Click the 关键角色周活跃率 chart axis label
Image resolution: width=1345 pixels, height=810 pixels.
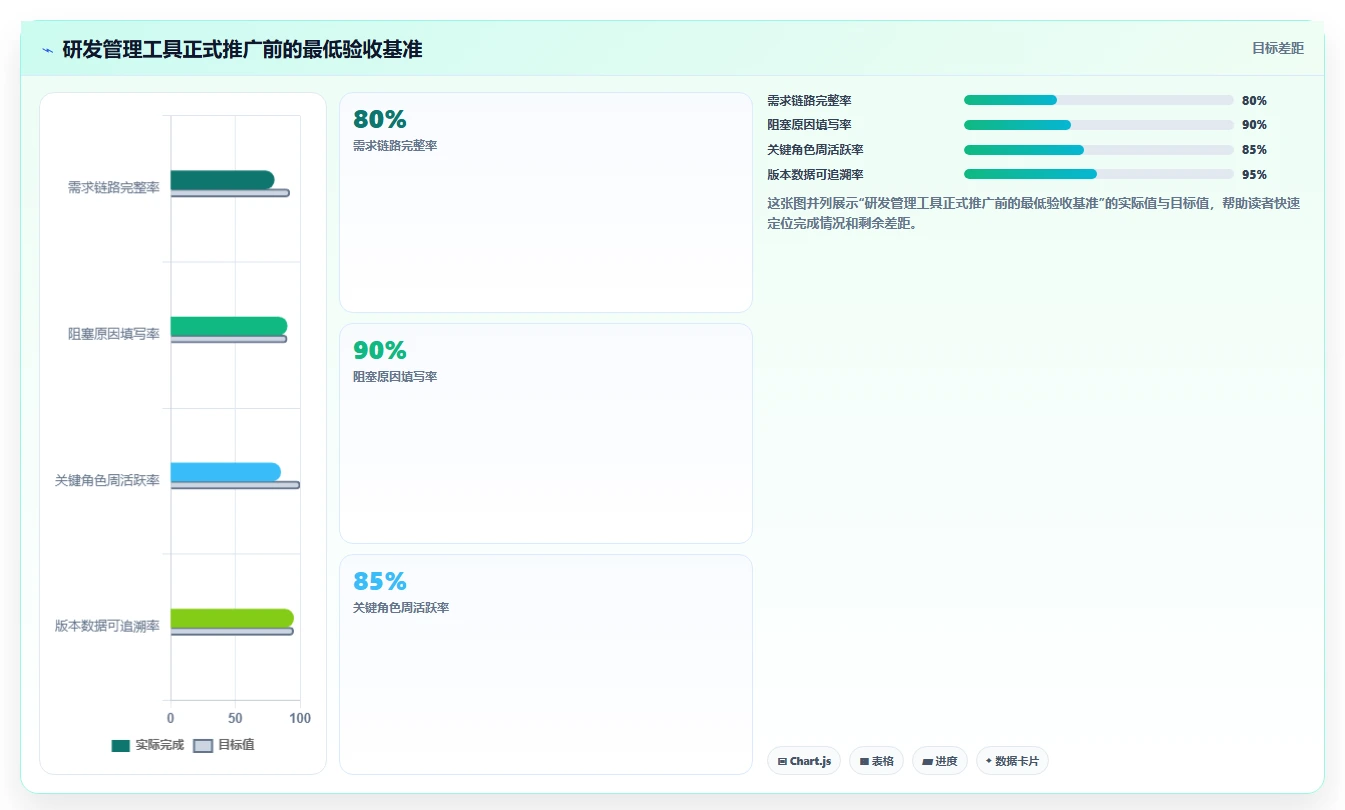coord(107,480)
